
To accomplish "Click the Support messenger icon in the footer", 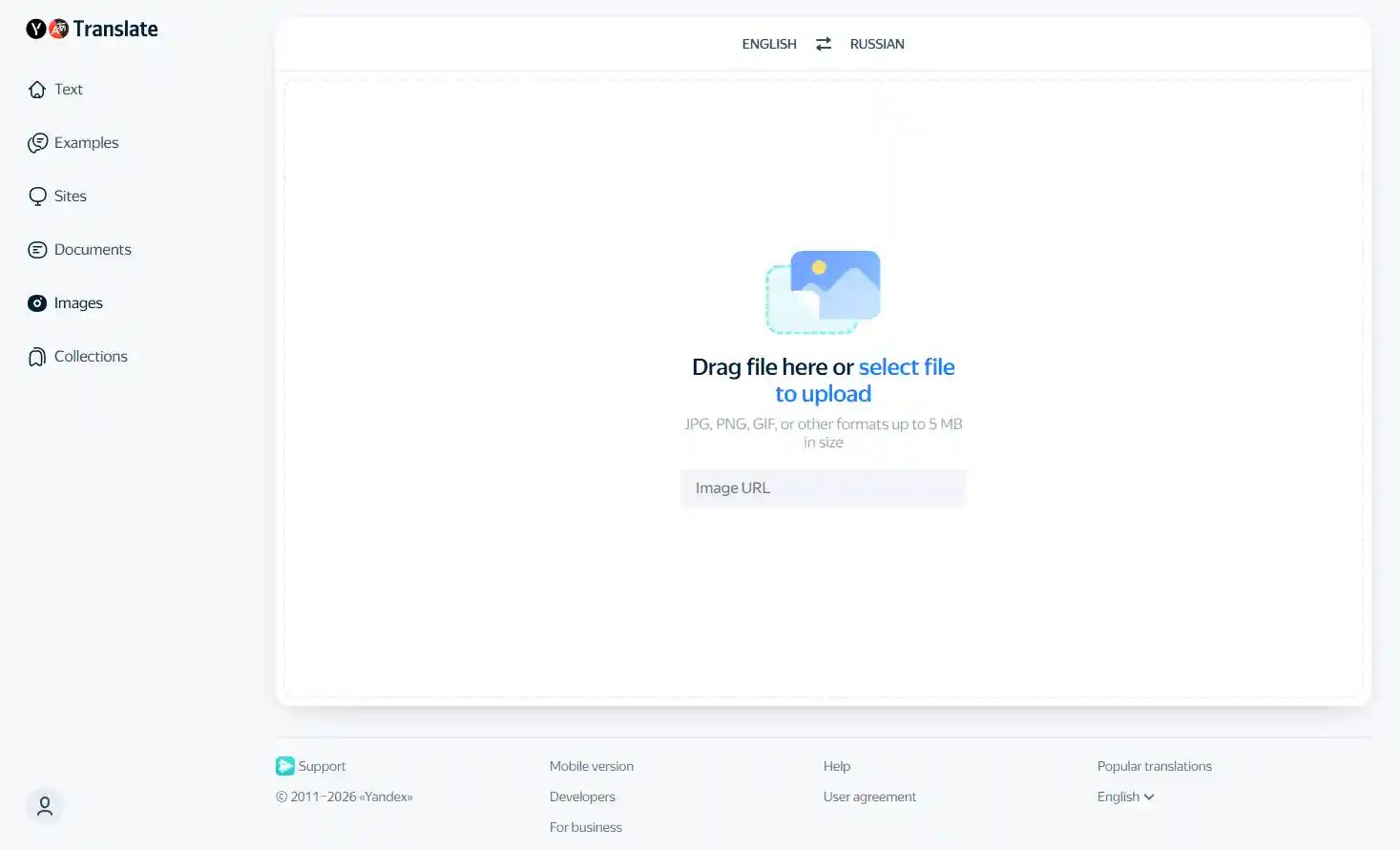I will (285, 765).
